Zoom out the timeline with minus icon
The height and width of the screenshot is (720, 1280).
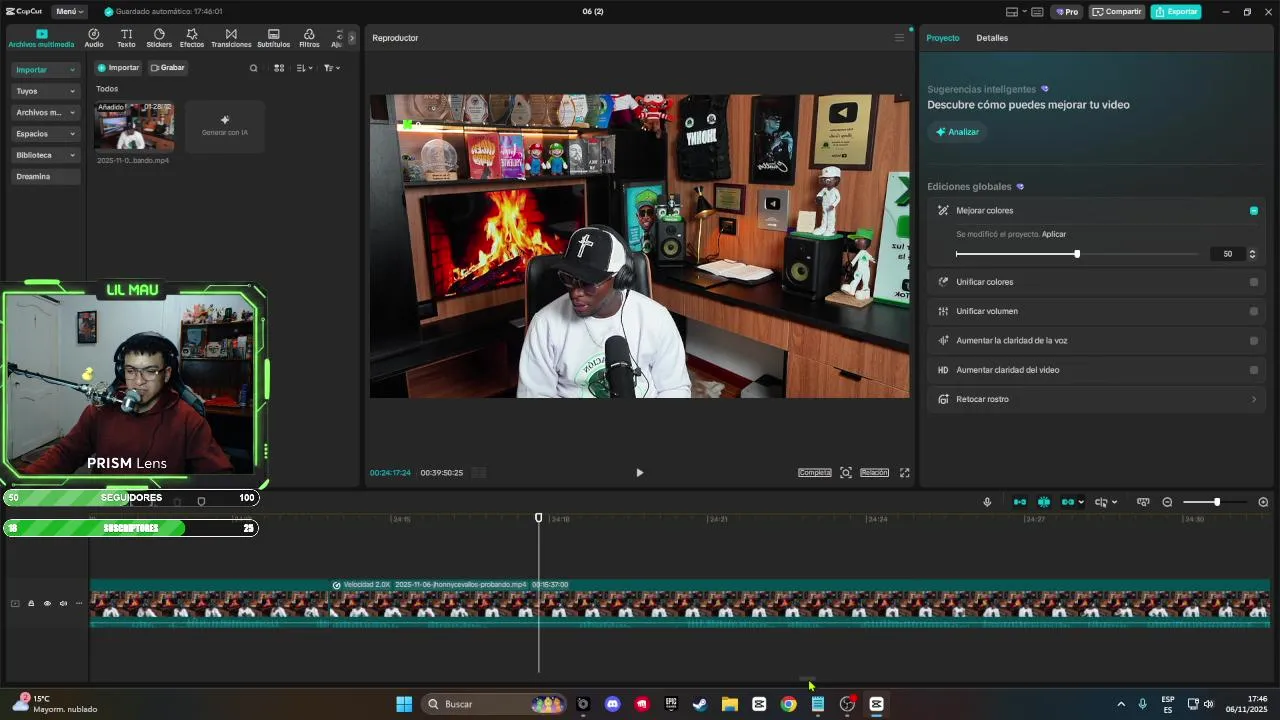point(1167,502)
